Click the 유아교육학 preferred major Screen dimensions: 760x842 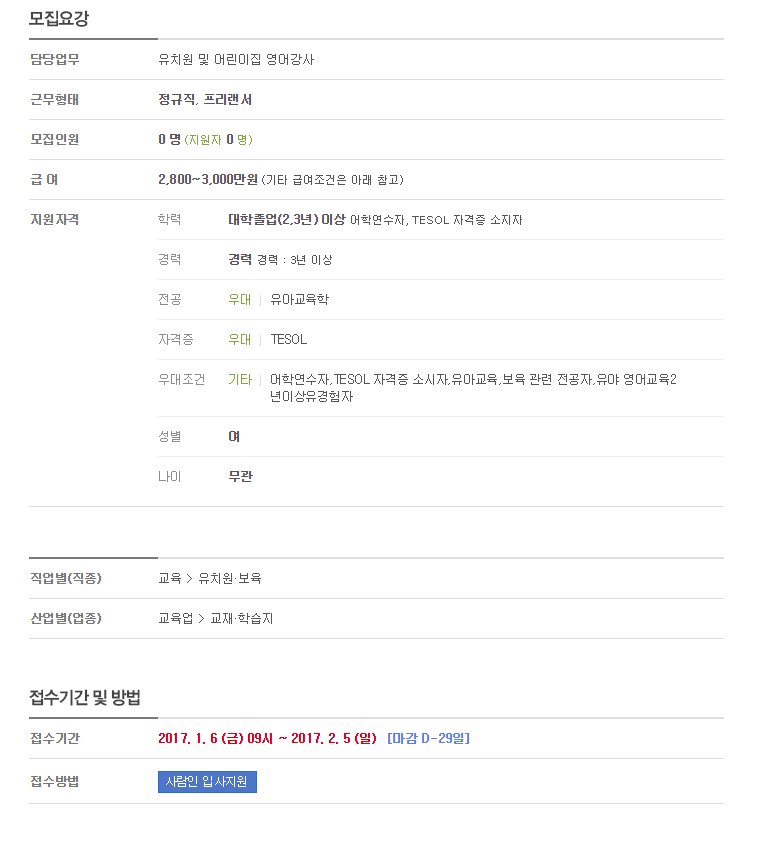coord(299,299)
